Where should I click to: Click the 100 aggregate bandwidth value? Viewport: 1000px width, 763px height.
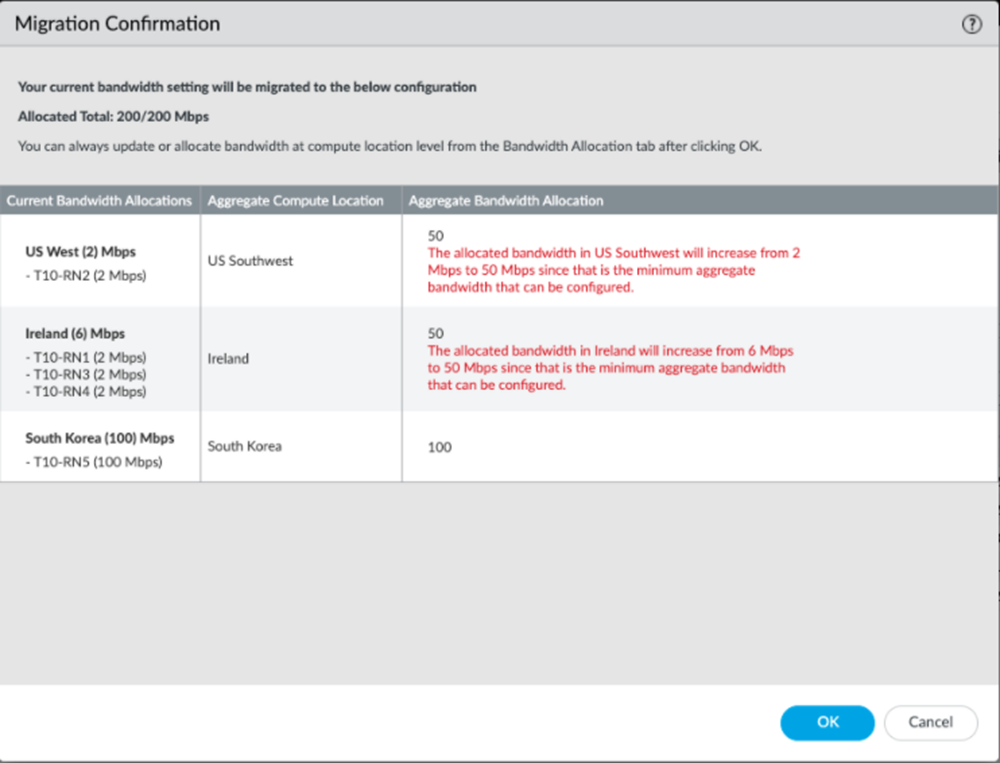(440, 447)
